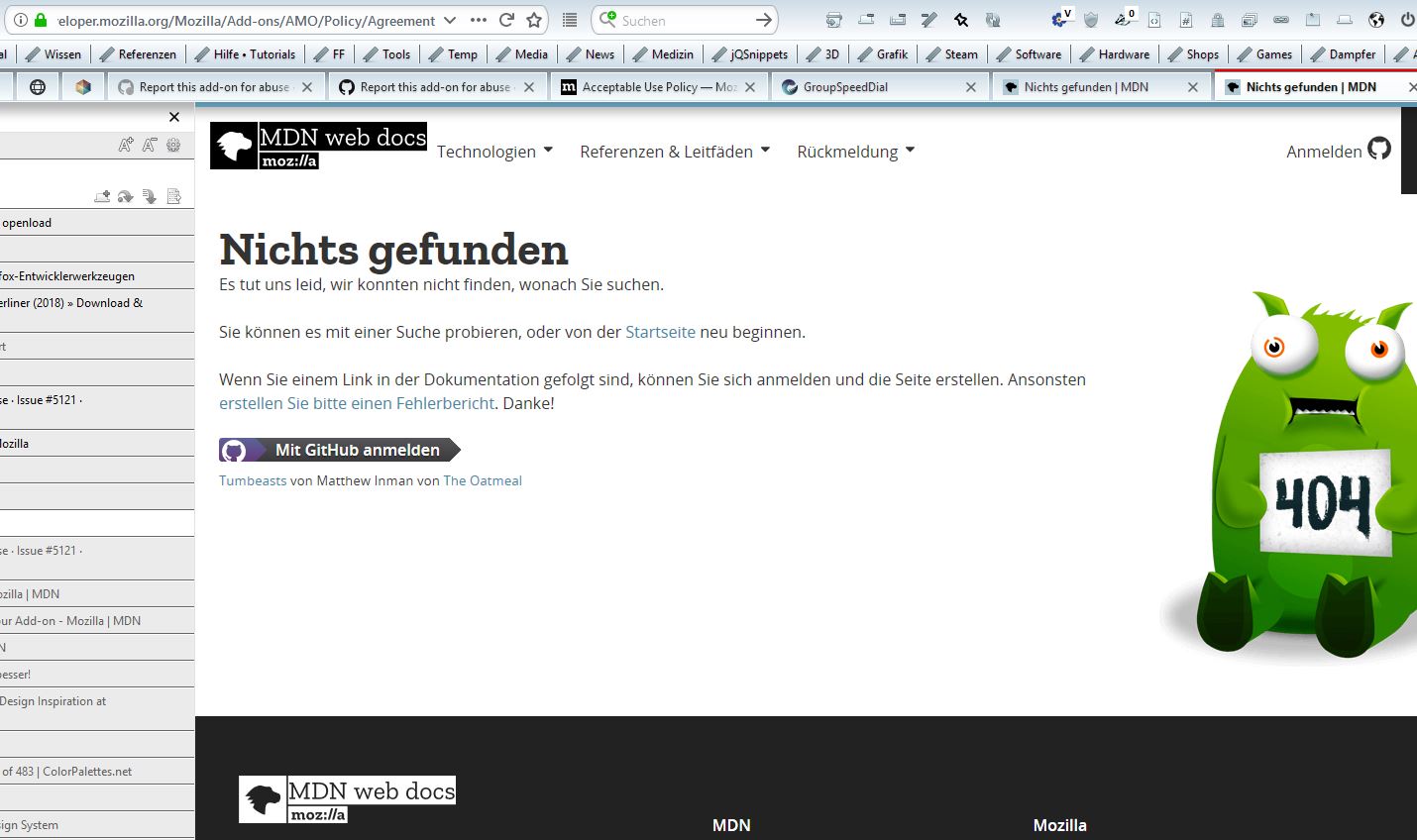This screenshot has height=840, width=1417.
Task: Open the Tools bookmark folder
Action: (386, 54)
